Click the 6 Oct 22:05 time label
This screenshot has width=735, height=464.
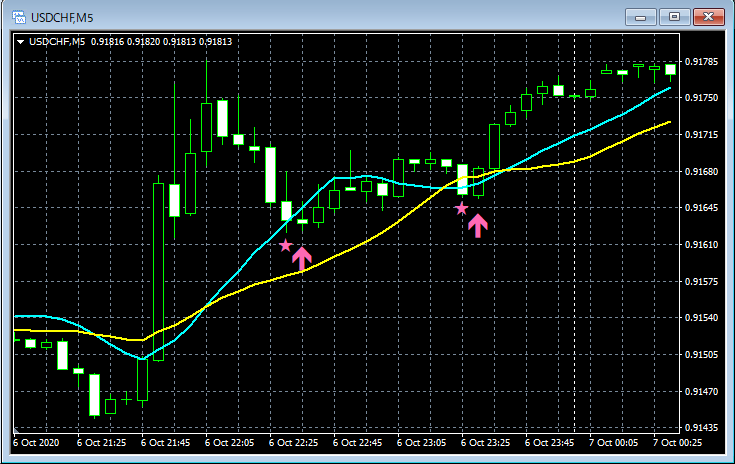coord(229,442)
